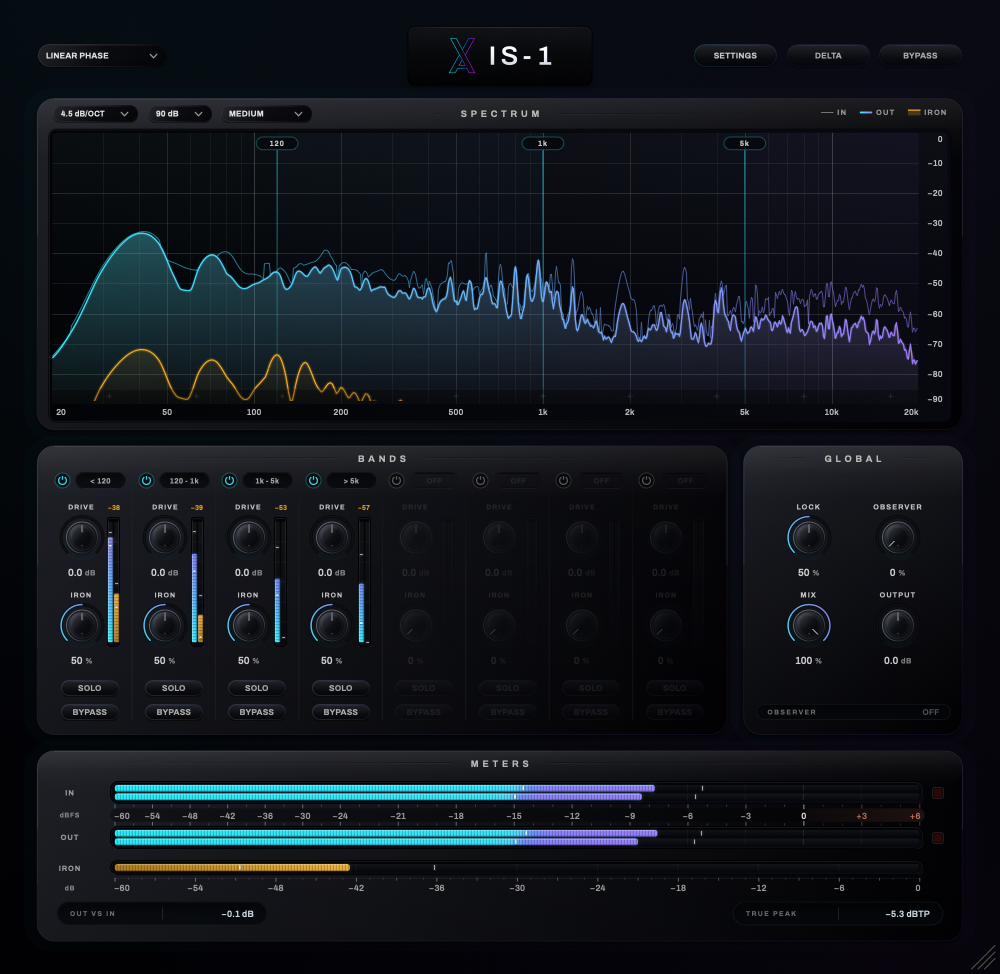Solo the 1k - 5k band
Screen dimensions: 1000x974
[256, 688]
